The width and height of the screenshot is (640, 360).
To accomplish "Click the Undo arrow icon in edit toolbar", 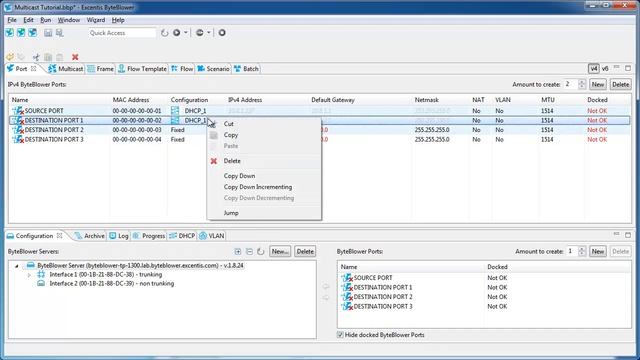I will (10, 57).
